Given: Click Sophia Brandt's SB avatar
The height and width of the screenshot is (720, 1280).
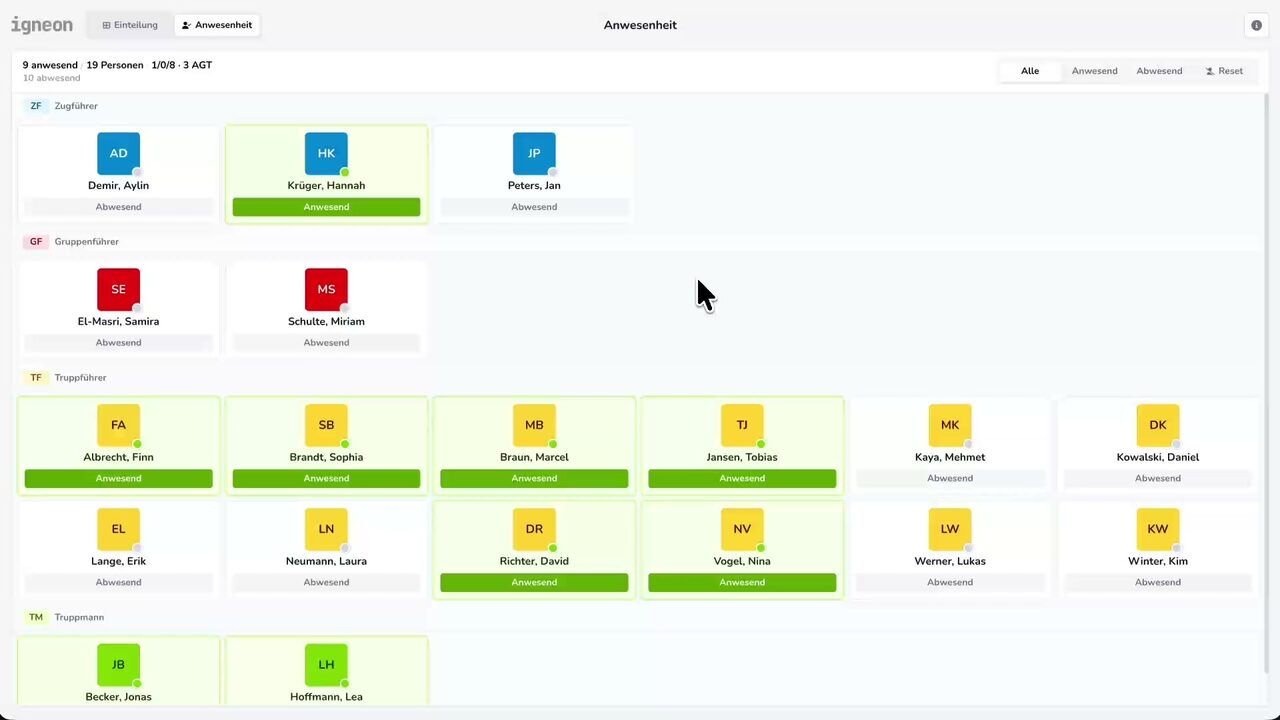Looking at the screenshot, I should 326,425.
